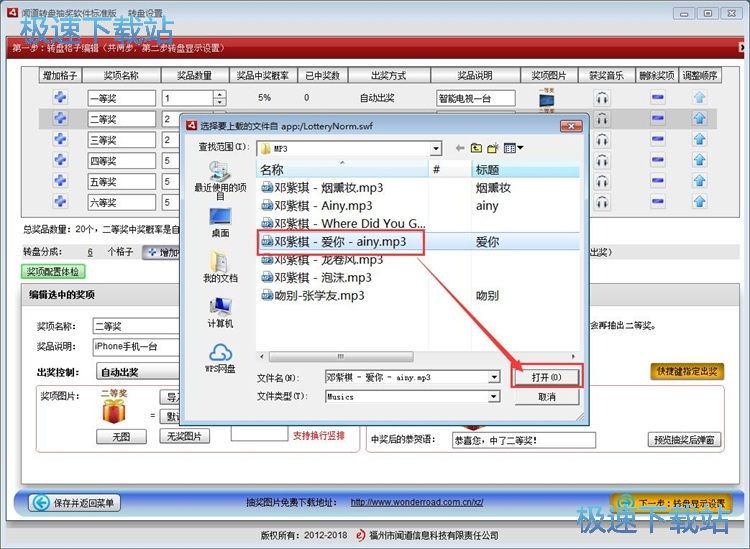Create a new folder in file dialog
Screen dimensions: 750x549
pyautogui.click(x=493, y=148)
